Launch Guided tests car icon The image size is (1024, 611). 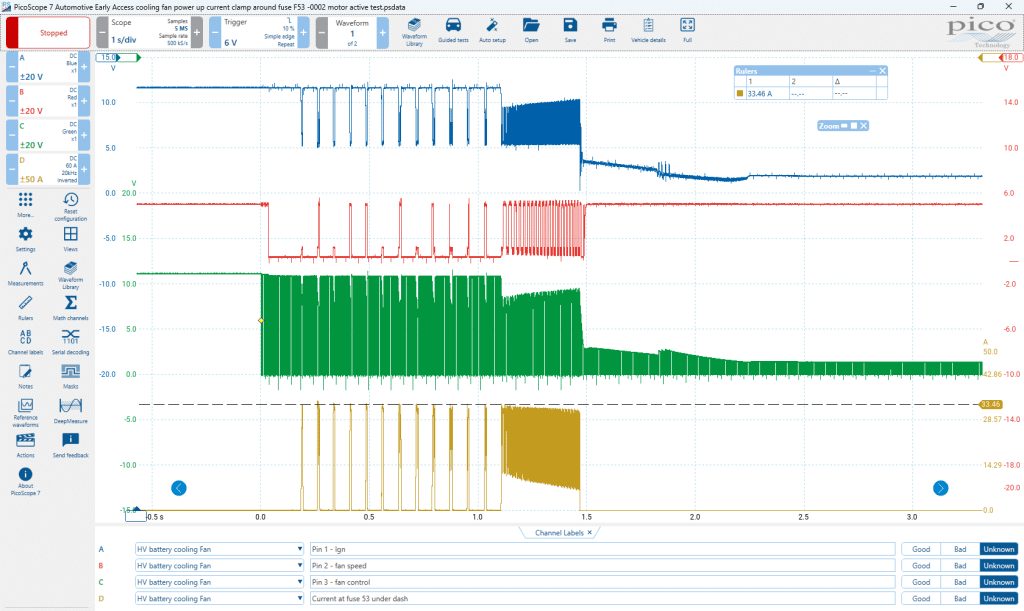coord(453,31)
